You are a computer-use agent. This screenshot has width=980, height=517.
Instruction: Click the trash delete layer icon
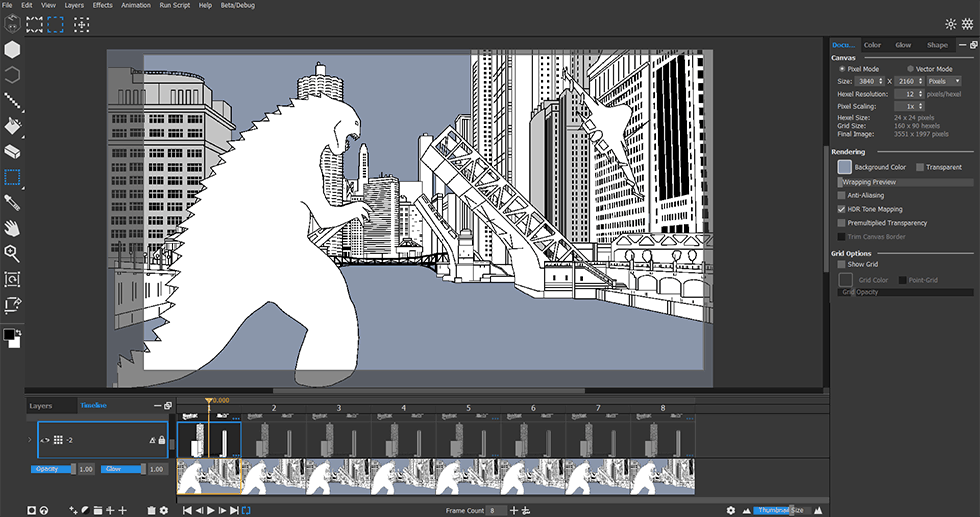pos(151,511)
